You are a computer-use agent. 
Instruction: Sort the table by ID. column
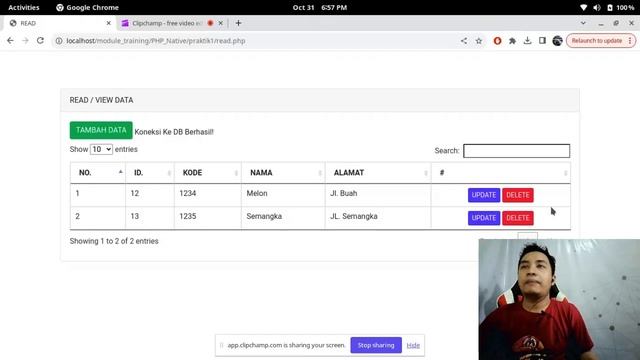click(x=150, y=173)
